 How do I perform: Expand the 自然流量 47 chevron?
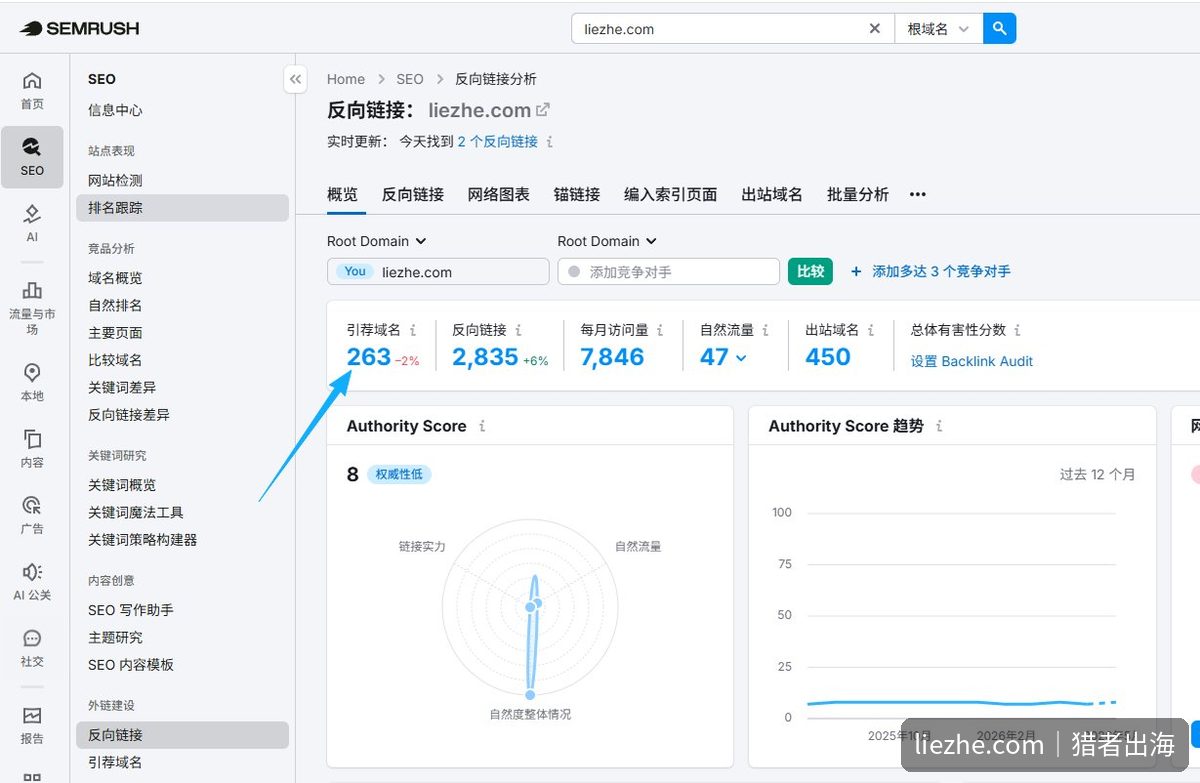pos(741,358)
